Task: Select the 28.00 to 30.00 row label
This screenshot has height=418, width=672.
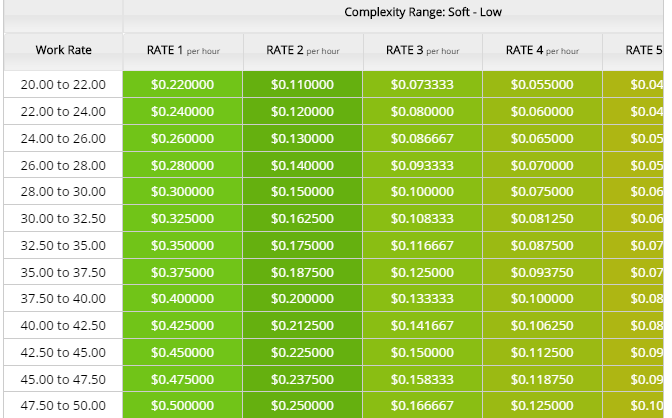Action: click(63, 192)
